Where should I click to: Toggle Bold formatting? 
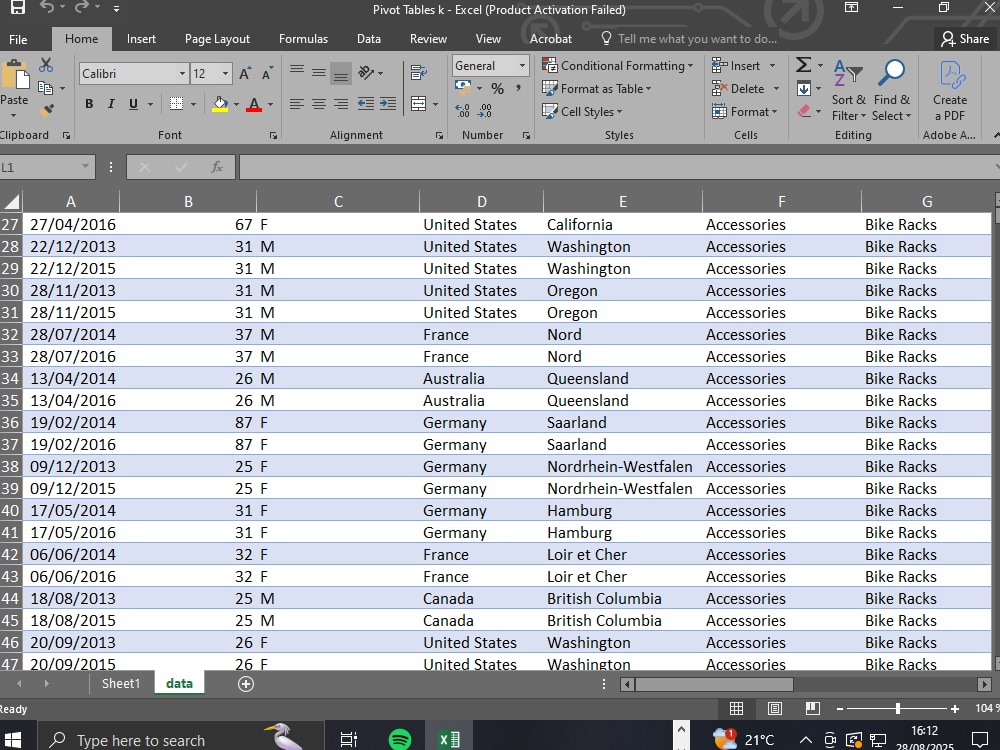point(89,104)
